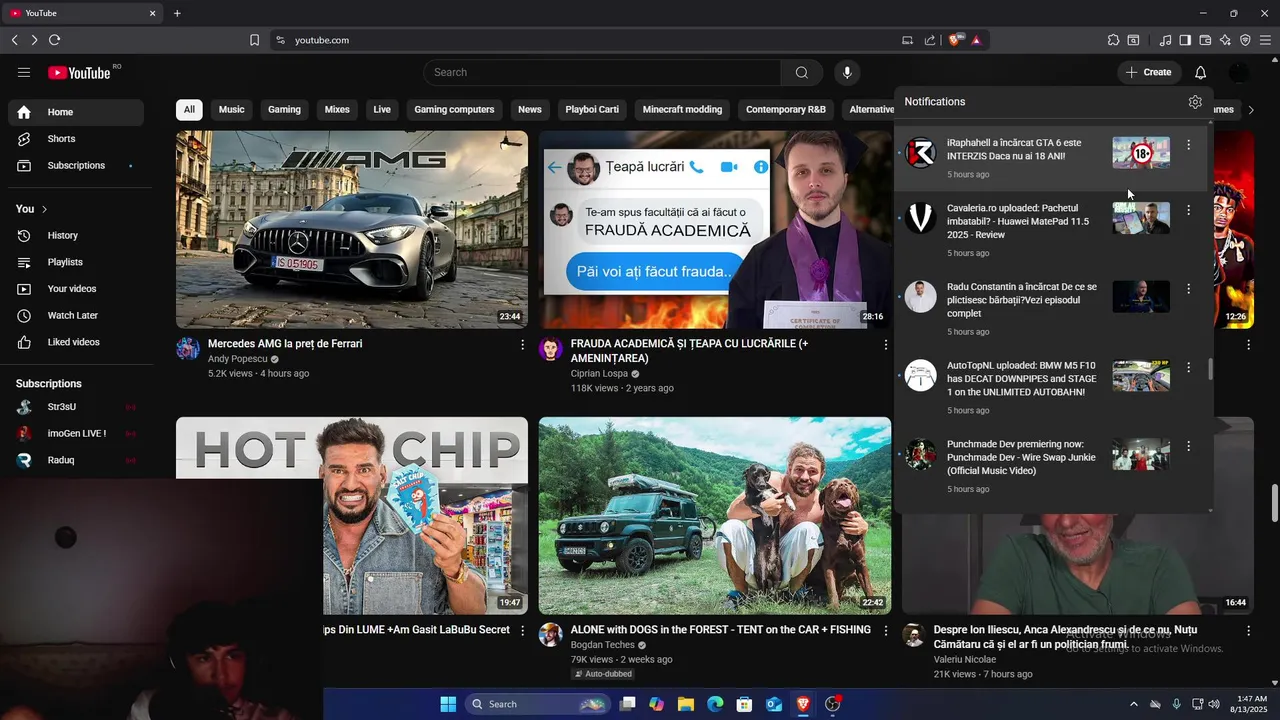This screenshot has height=720, width=1280.
Task: Open Liked videos in the sidebar
Action: (x=76, y=342)
